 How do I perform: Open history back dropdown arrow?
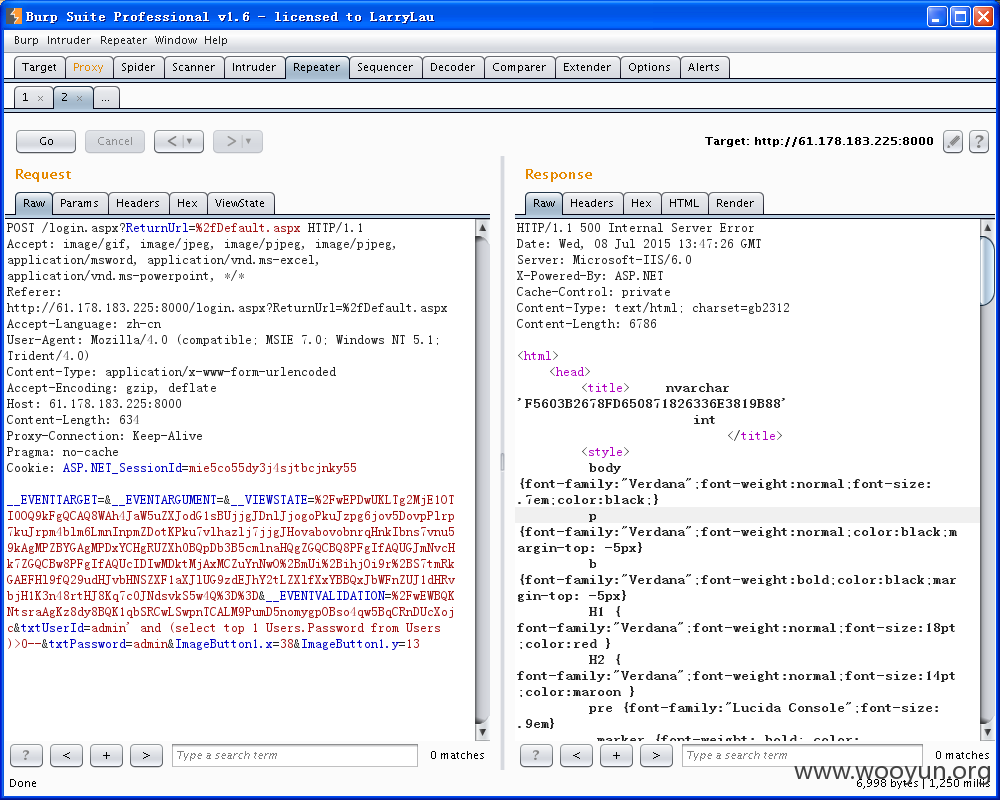189,142
